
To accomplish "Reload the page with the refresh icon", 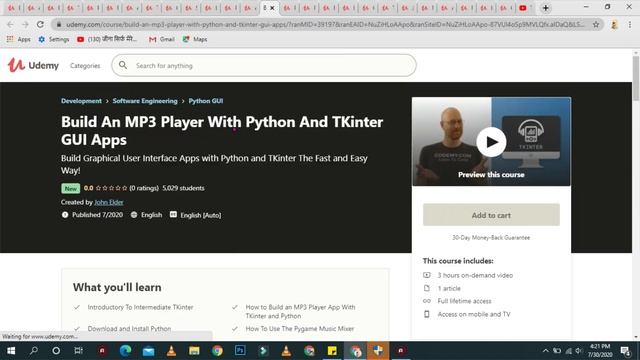I will (x=40, y=24).
